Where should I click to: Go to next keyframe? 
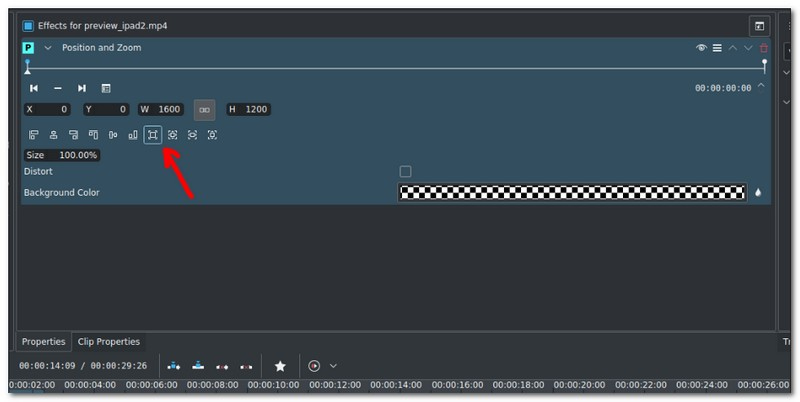pos(82,88)
